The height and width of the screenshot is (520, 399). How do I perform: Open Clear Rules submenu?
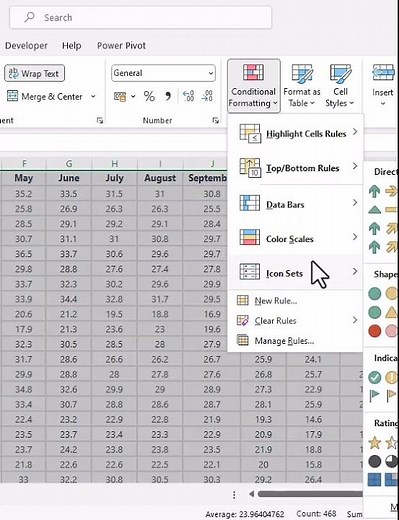pos(296,321)
